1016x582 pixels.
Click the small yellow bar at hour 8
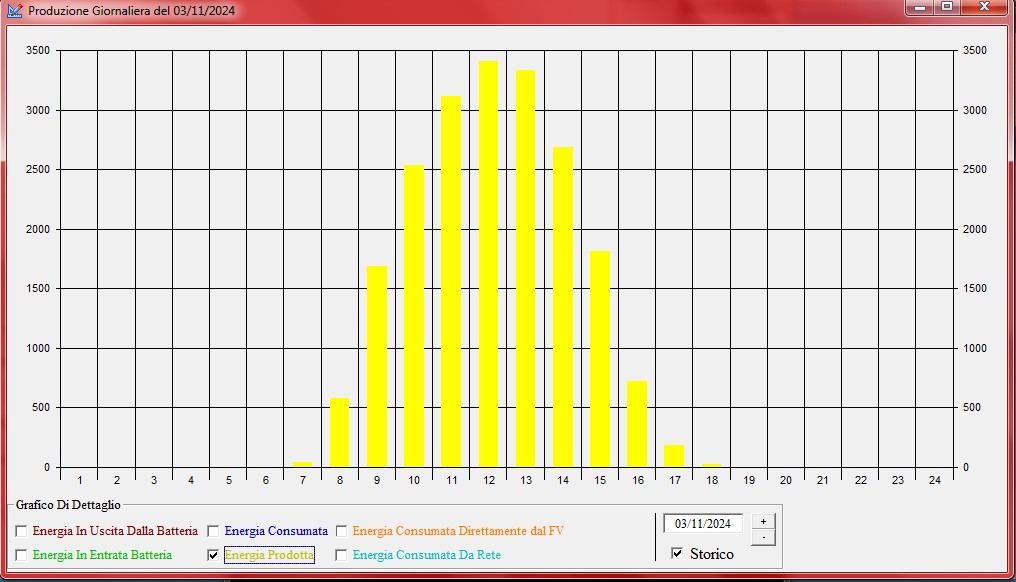pos(340,432)
